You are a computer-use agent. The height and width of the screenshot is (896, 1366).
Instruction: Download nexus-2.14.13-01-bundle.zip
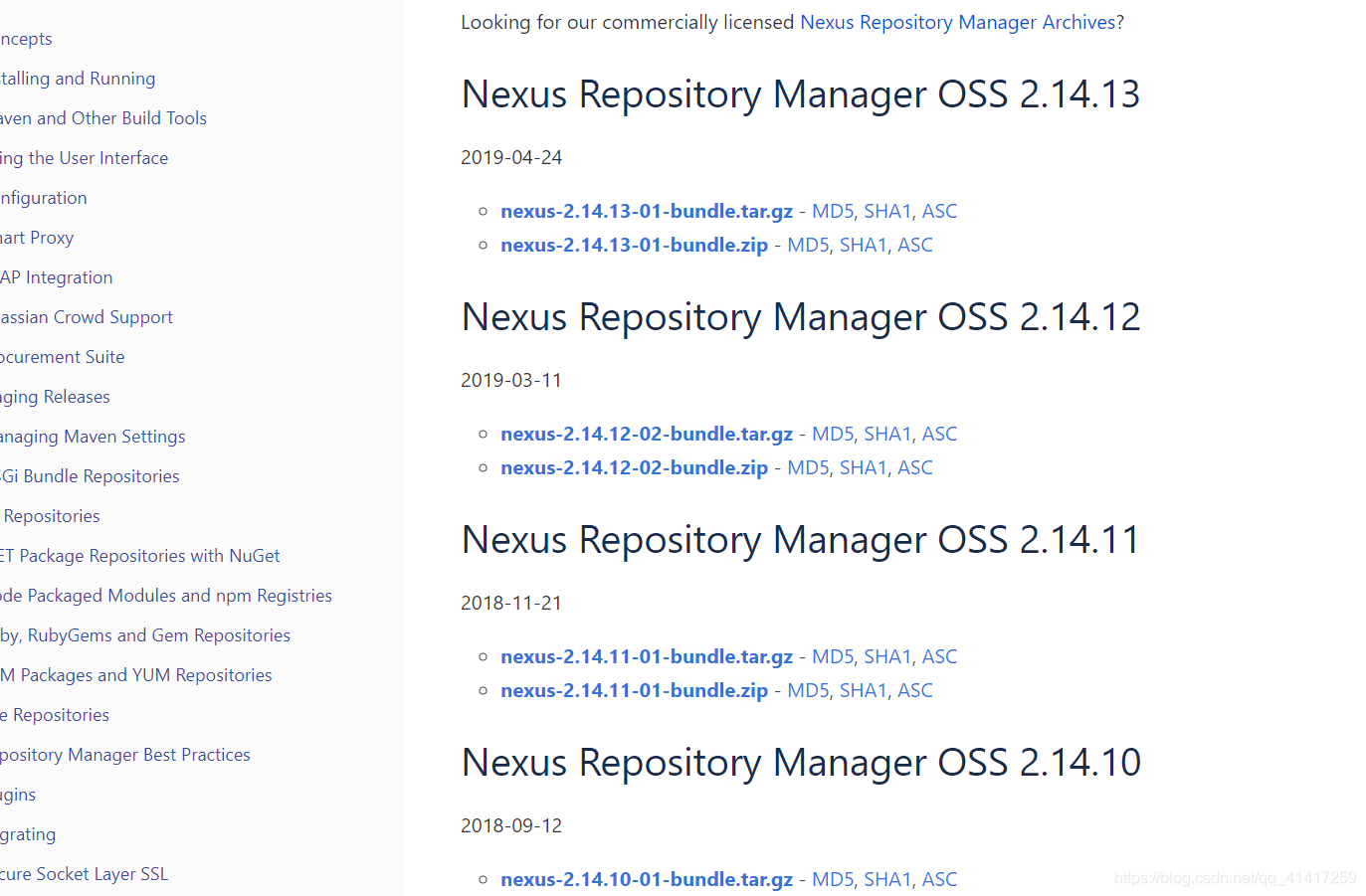click(635, 245)
